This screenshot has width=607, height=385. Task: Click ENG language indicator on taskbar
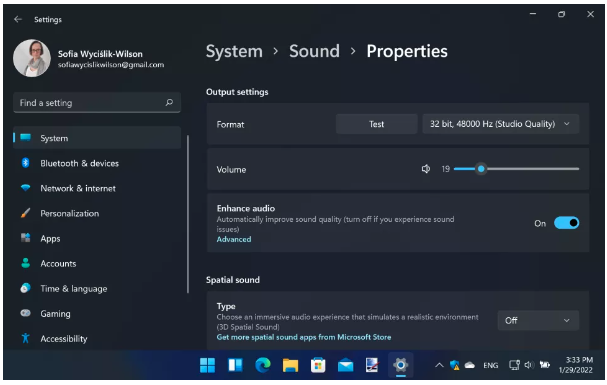coord(490,365)
